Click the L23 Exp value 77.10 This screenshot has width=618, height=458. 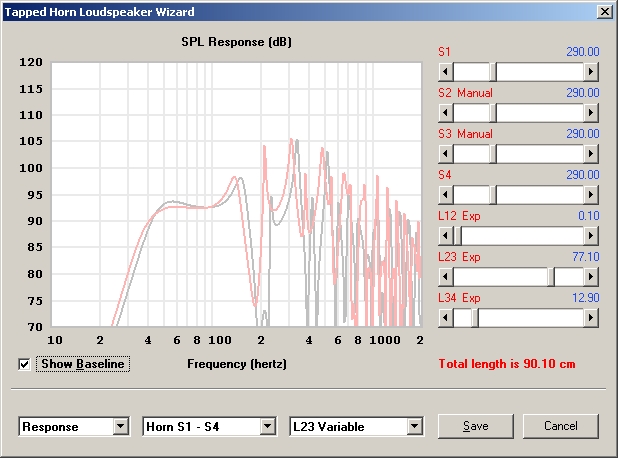pyautogui.click(x=586, y=257)
